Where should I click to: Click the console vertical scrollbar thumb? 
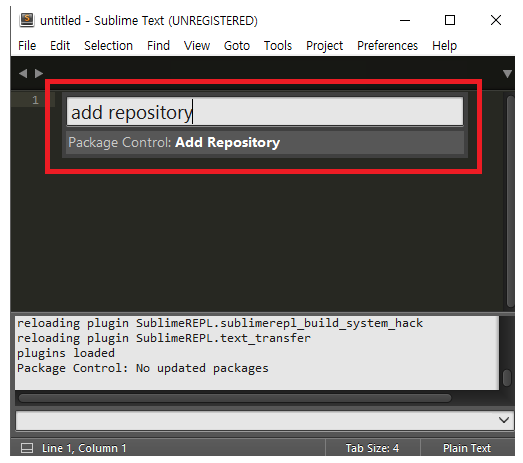click(x=507, y=377)
